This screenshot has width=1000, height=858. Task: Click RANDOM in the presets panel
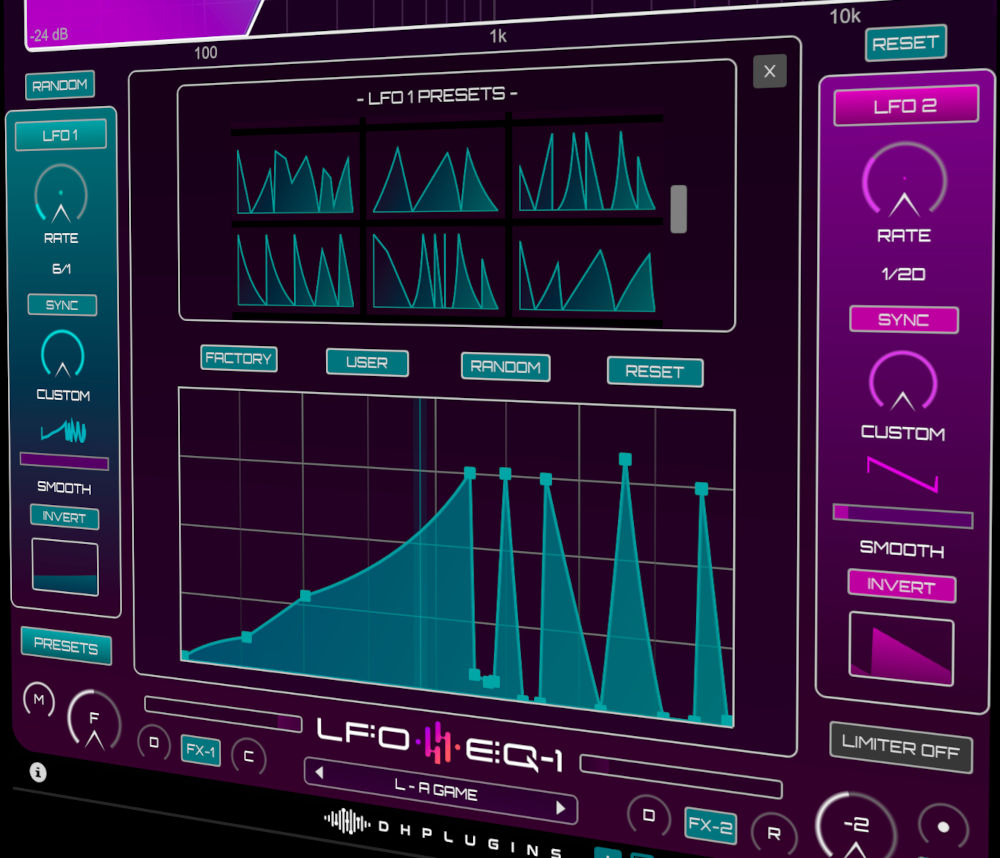506,367
